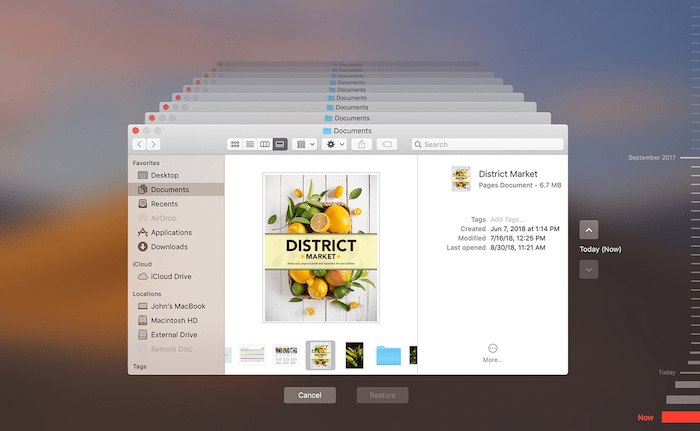The image size is (700, 431).
Task: Click 'Last opened 8/30/18' value
Action: [518, 247]
